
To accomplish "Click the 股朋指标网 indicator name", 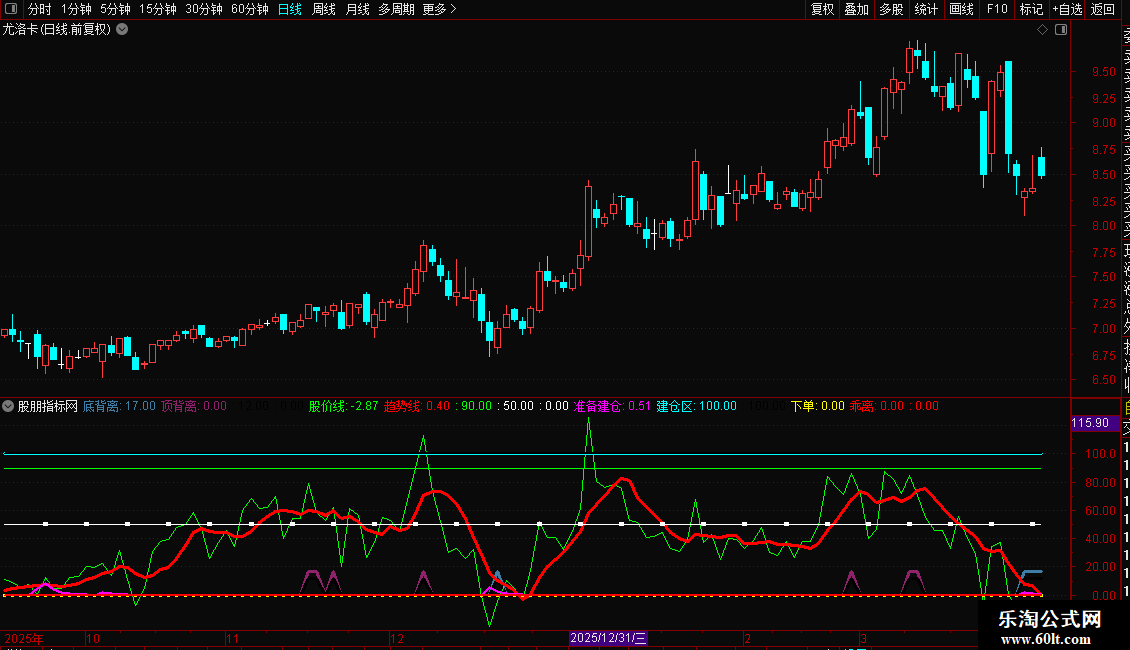I will point(48,406).
